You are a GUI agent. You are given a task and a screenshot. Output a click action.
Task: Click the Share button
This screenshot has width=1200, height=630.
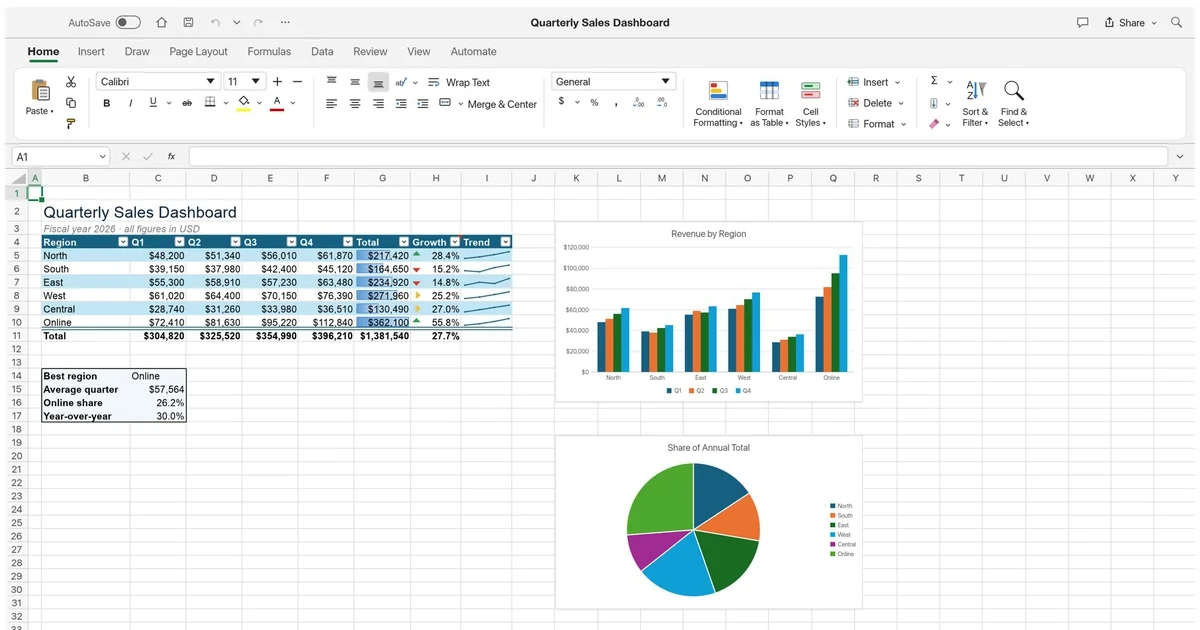coord(1130,22)
